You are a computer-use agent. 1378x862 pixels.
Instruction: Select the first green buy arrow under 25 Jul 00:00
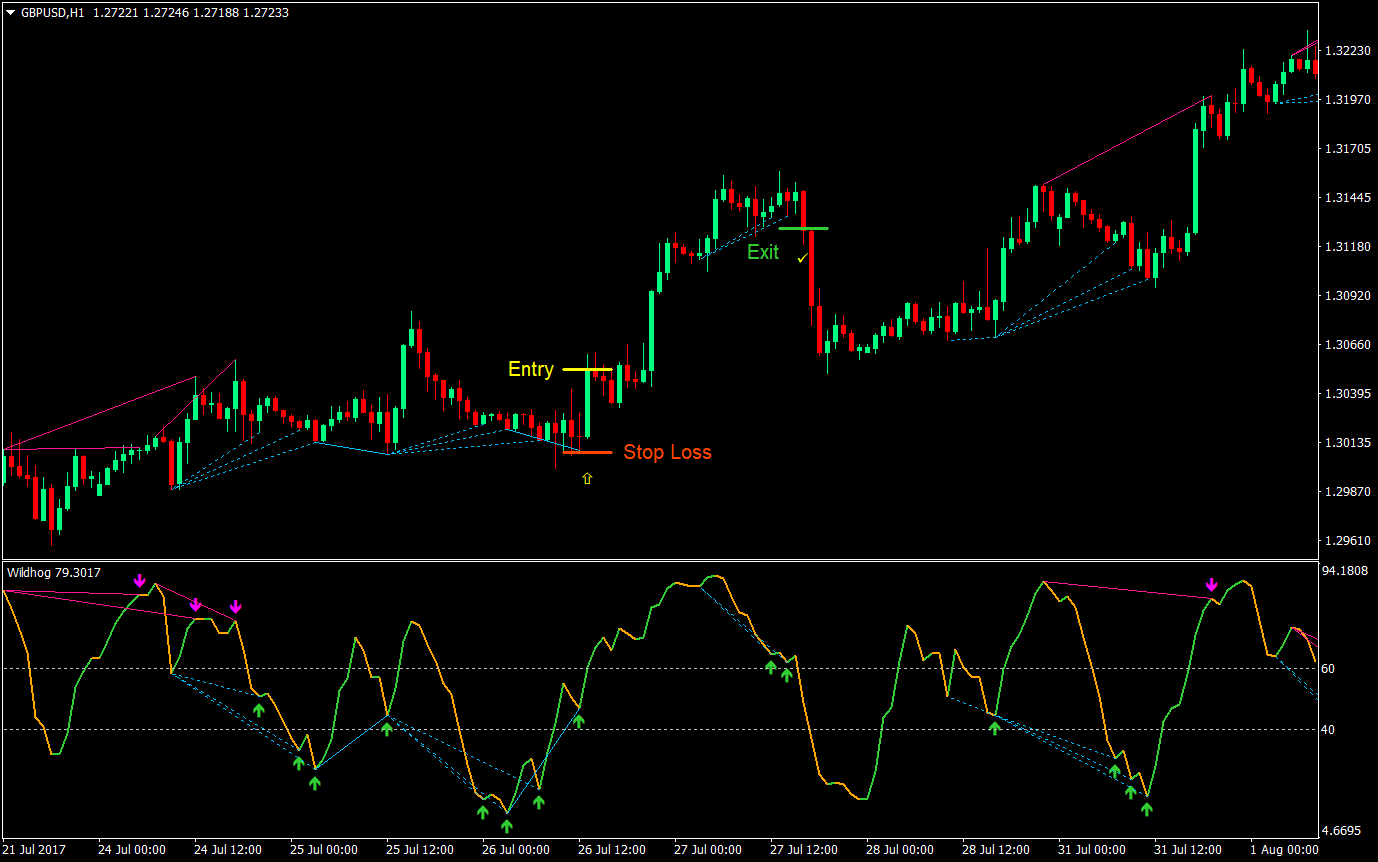point(297,763)
